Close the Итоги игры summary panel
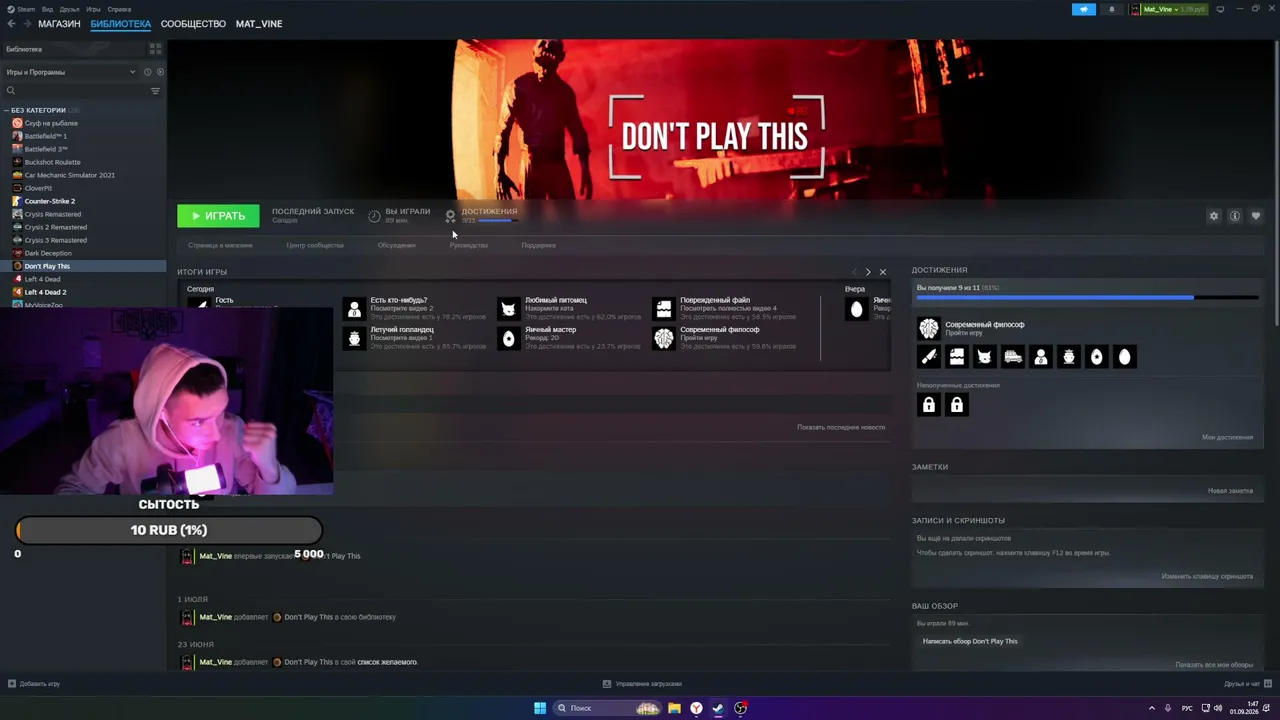The width and height of the screenshot is (1280, 720). [882, 272]
